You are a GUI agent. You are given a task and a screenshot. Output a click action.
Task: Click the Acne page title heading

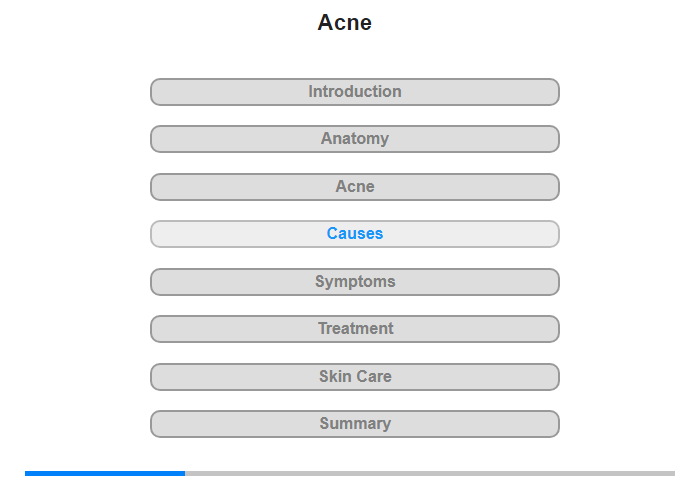[x=344, y=22]
